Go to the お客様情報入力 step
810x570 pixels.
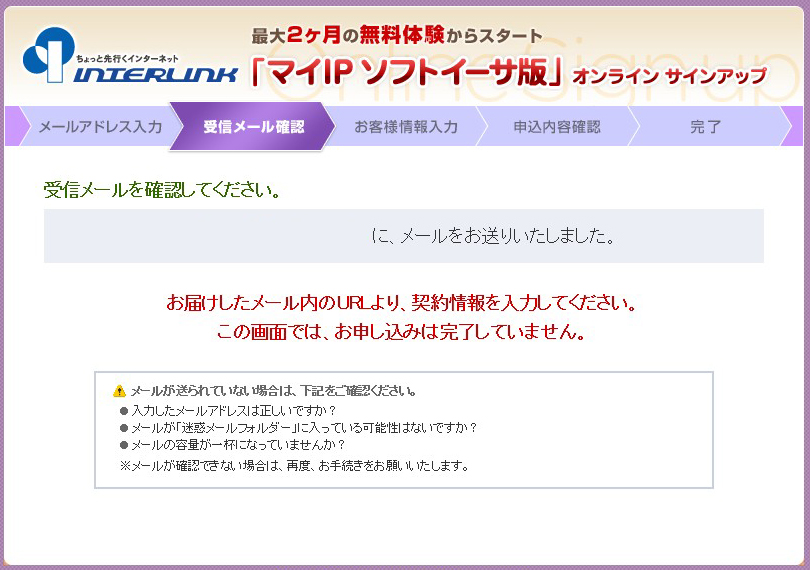point(406,127)
